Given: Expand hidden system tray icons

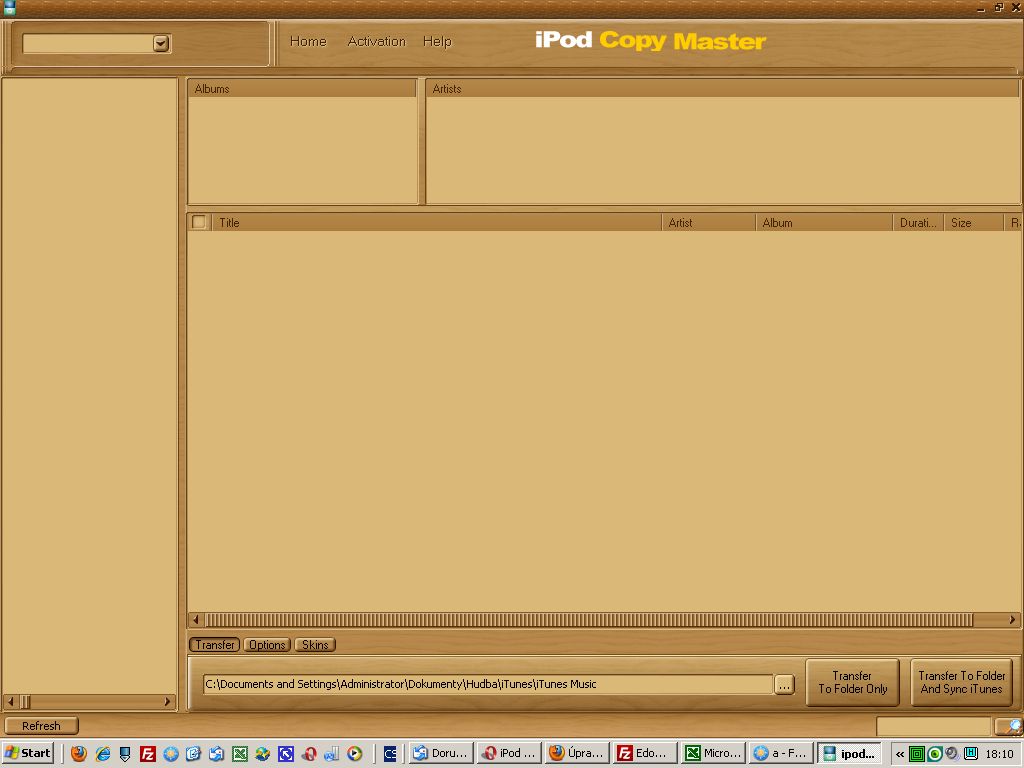Looking at the screenshot, I should [900, 754].
